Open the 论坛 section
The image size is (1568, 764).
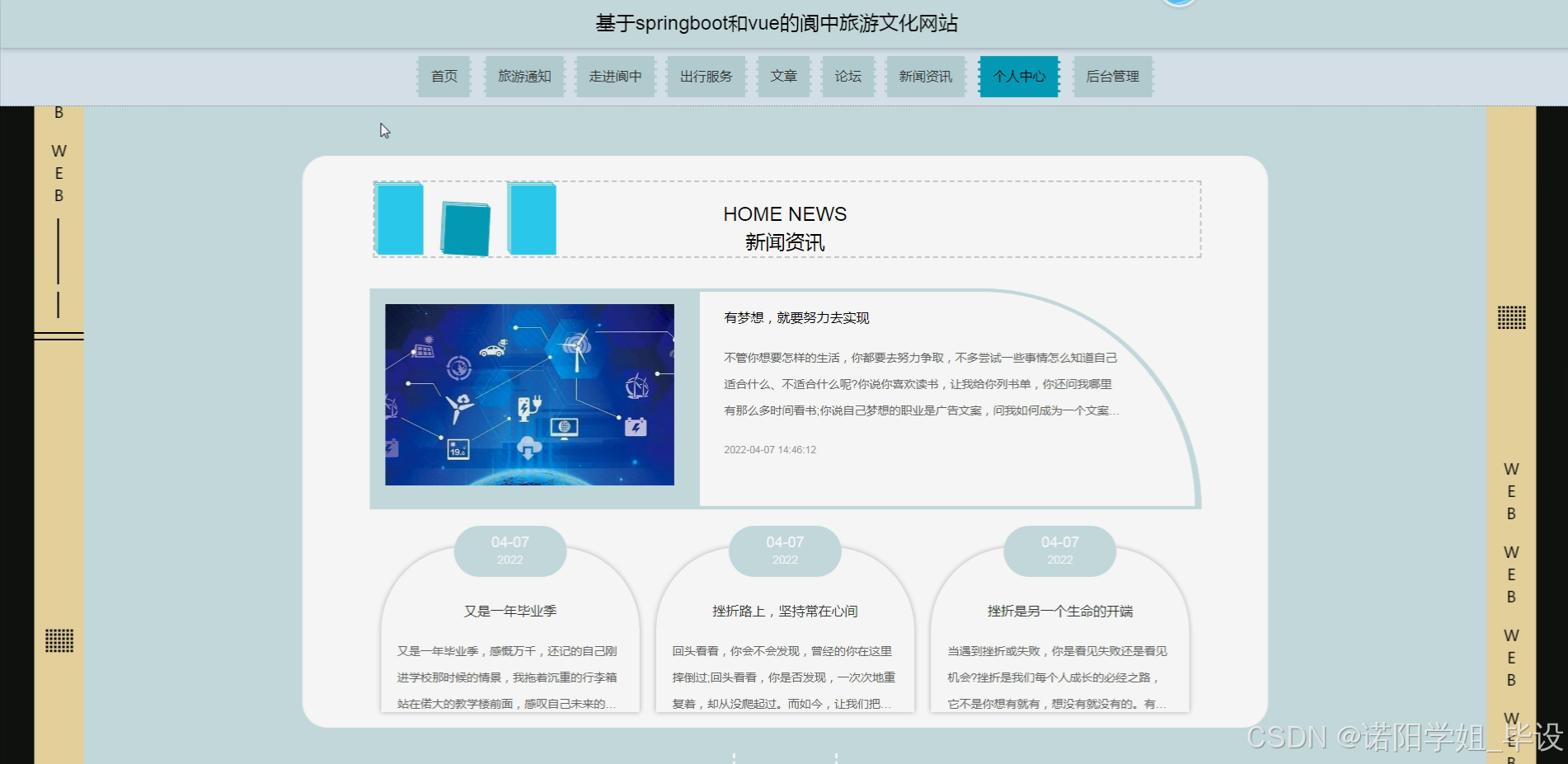click(848, 76)
